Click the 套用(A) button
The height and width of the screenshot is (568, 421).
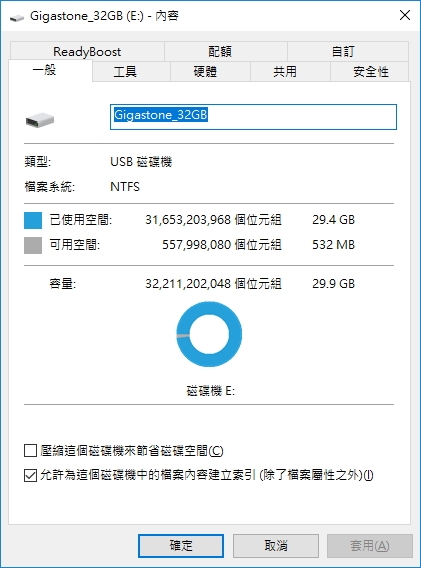click(x=370, y=546)
